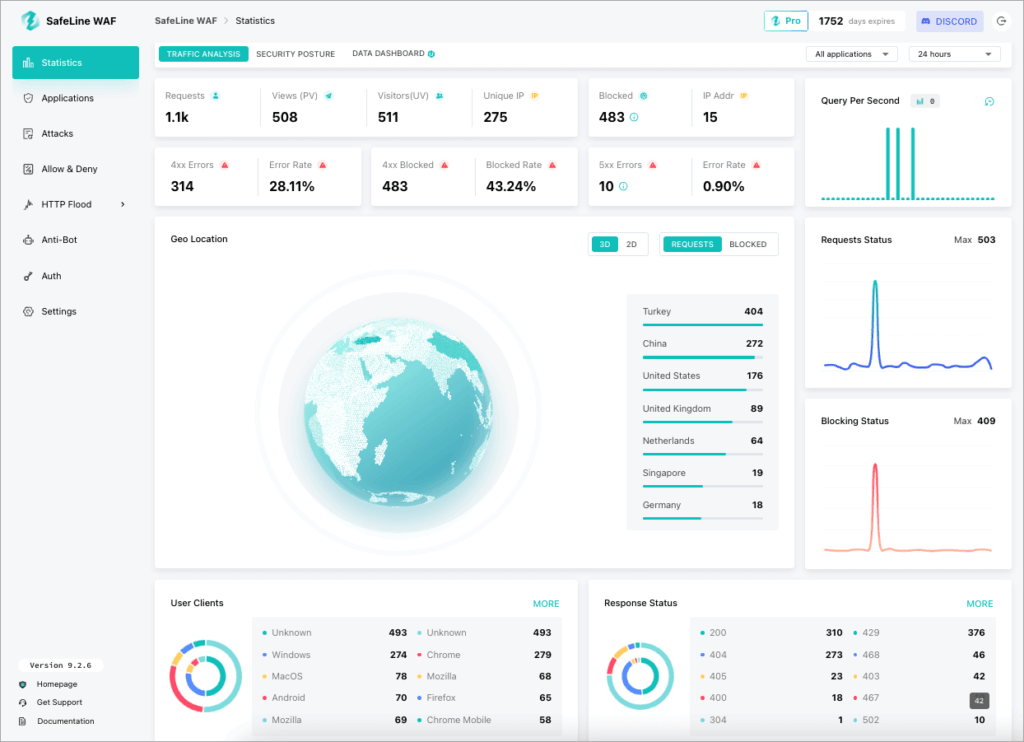The height and width of the screenshot is (742, 1024).
Task: Switch to the SECURITY POSTURE tab
Action: 293,54
